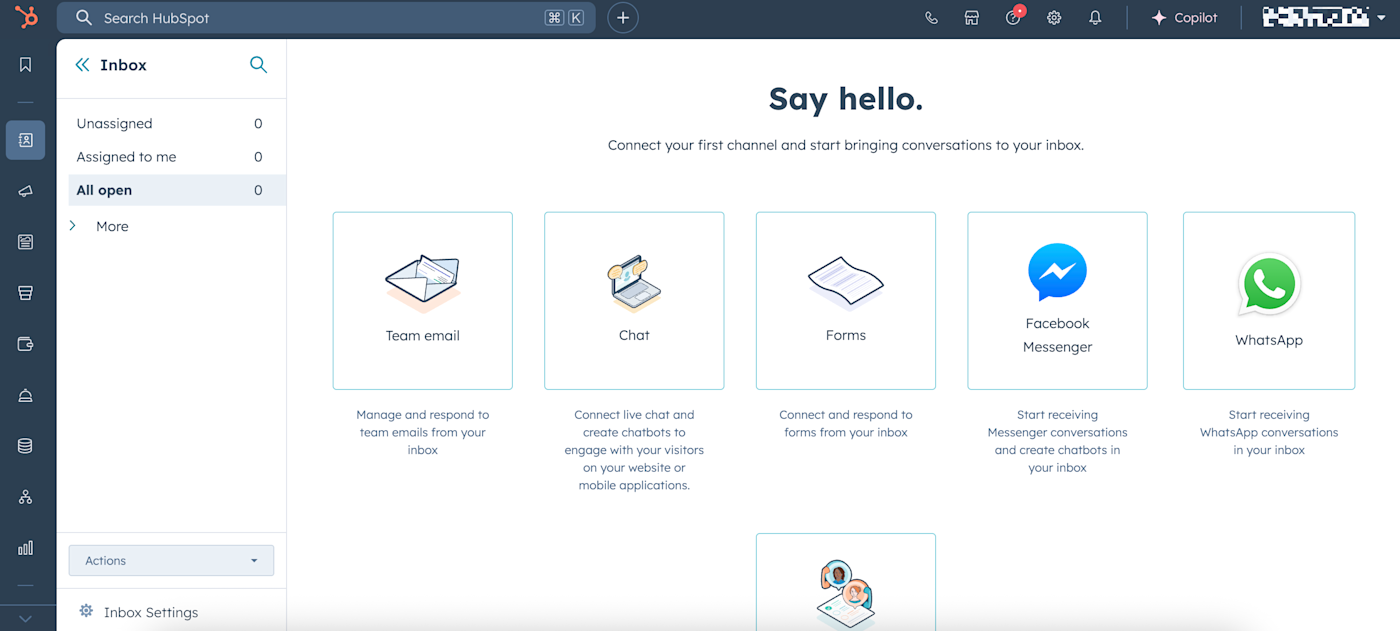Select the Assigned to me view
Image resolution: width=1400 pixels, height=631 pixels.
(x=171, y=157)
